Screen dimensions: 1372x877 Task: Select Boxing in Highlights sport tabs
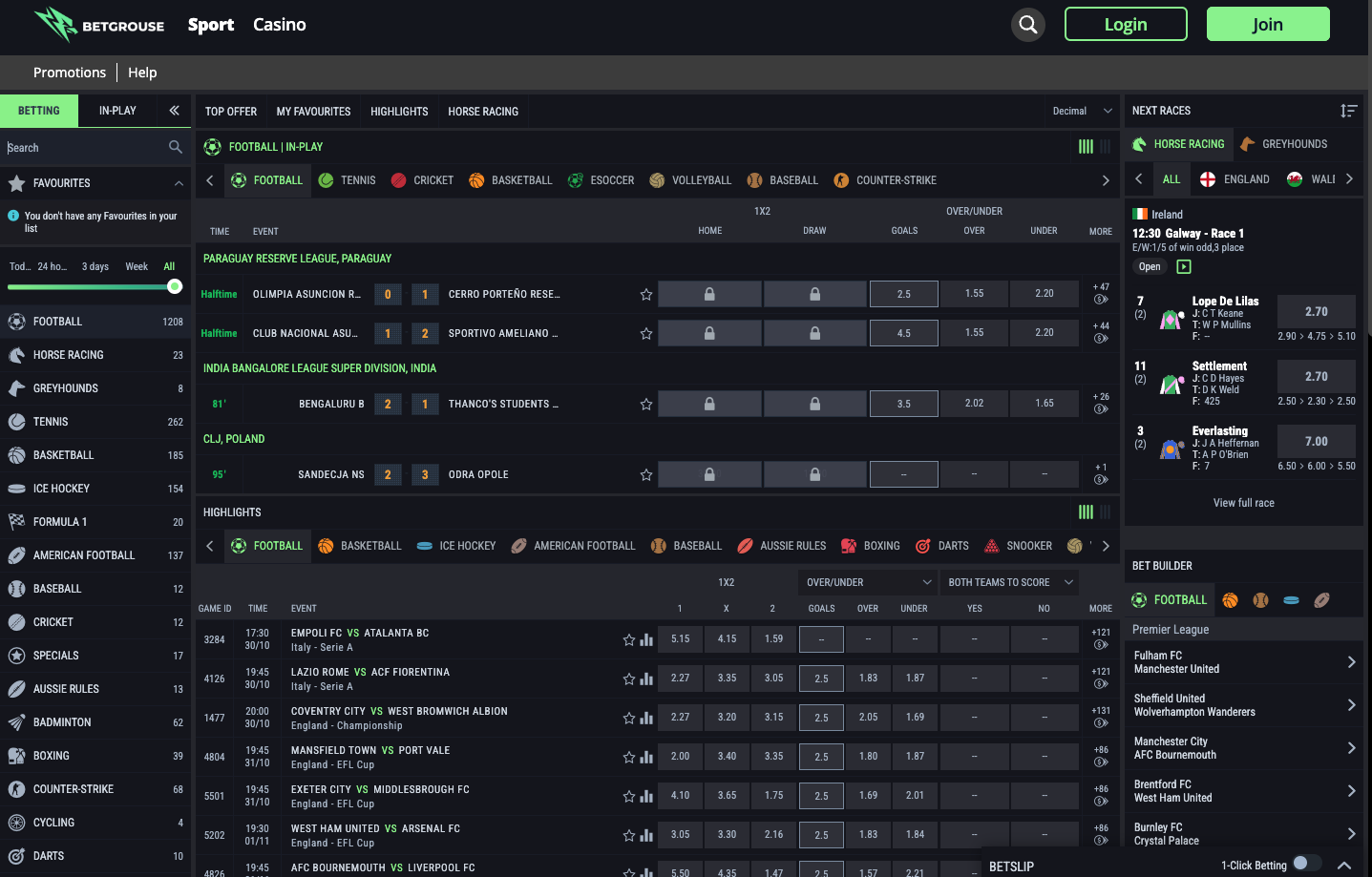click(870, 546)
